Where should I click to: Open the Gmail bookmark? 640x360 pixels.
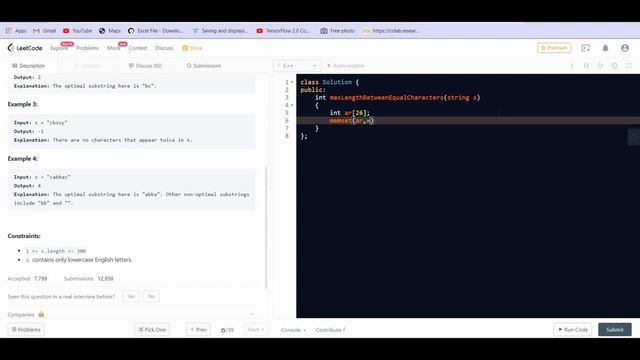[44, 31]
